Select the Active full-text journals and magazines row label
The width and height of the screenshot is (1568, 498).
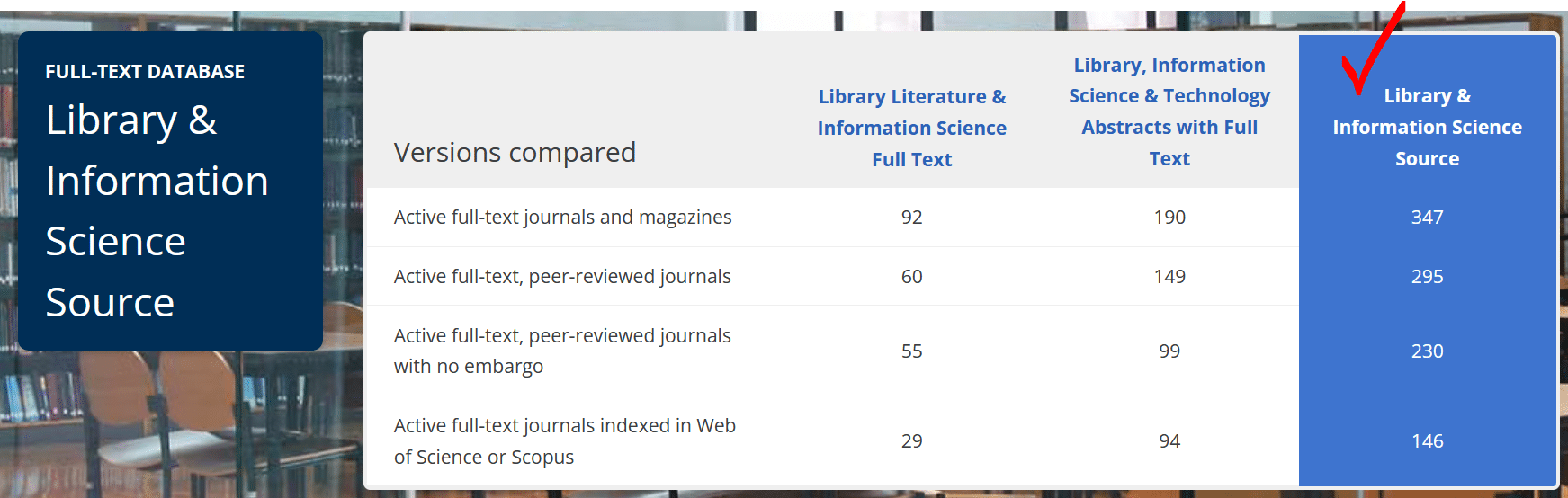[562, 218]
